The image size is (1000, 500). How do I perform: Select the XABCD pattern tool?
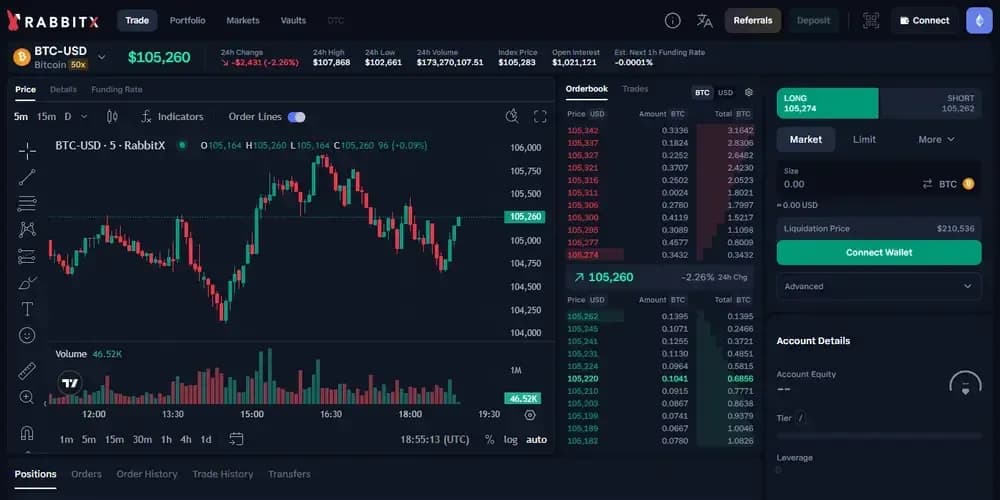coord(27,229)
